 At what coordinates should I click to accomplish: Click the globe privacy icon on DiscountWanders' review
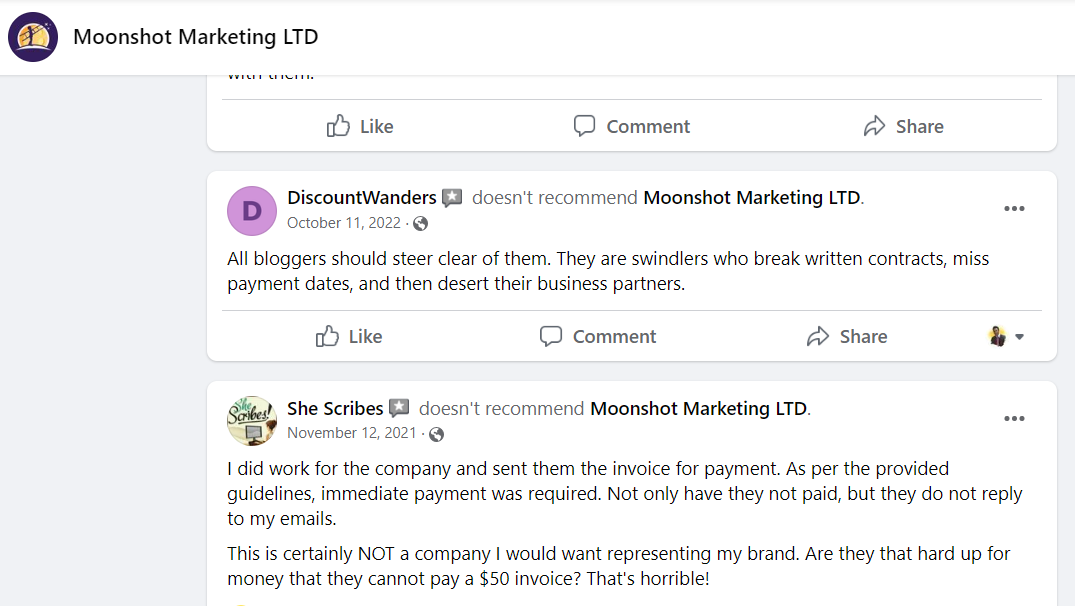pyautogui.click(x=420, y=223)
